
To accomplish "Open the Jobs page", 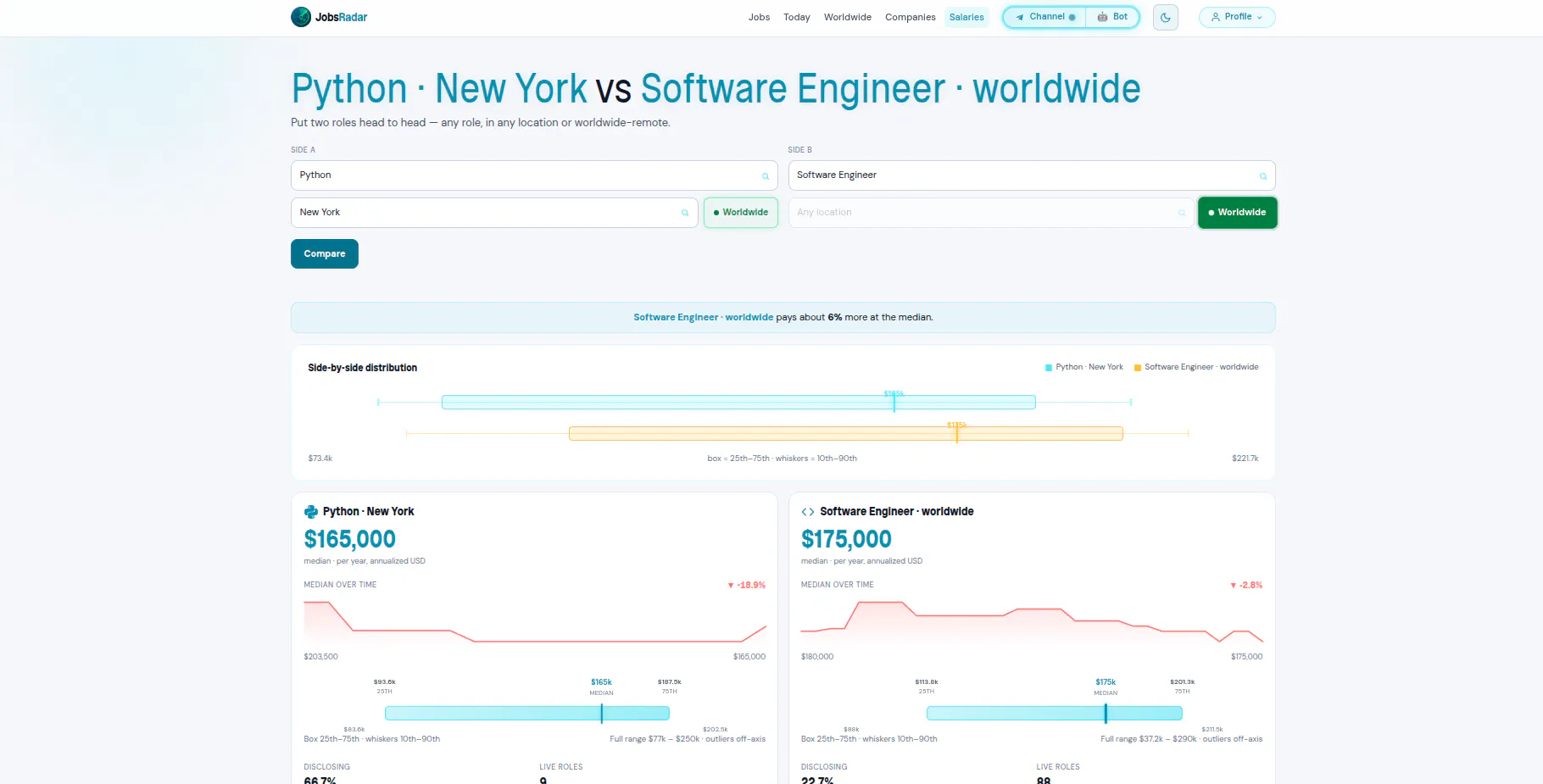I will tap(759, 17).
